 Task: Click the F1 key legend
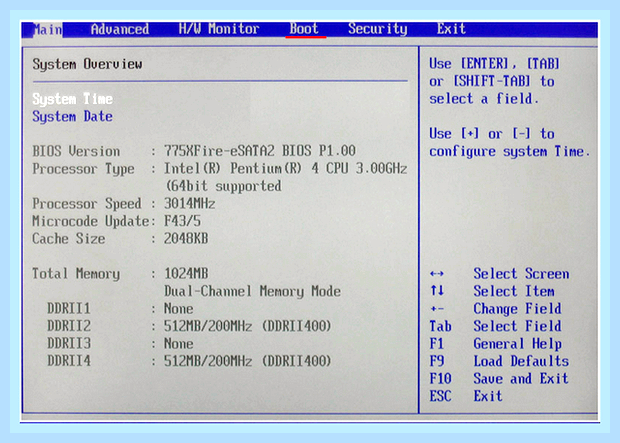[x=437, y=343]
